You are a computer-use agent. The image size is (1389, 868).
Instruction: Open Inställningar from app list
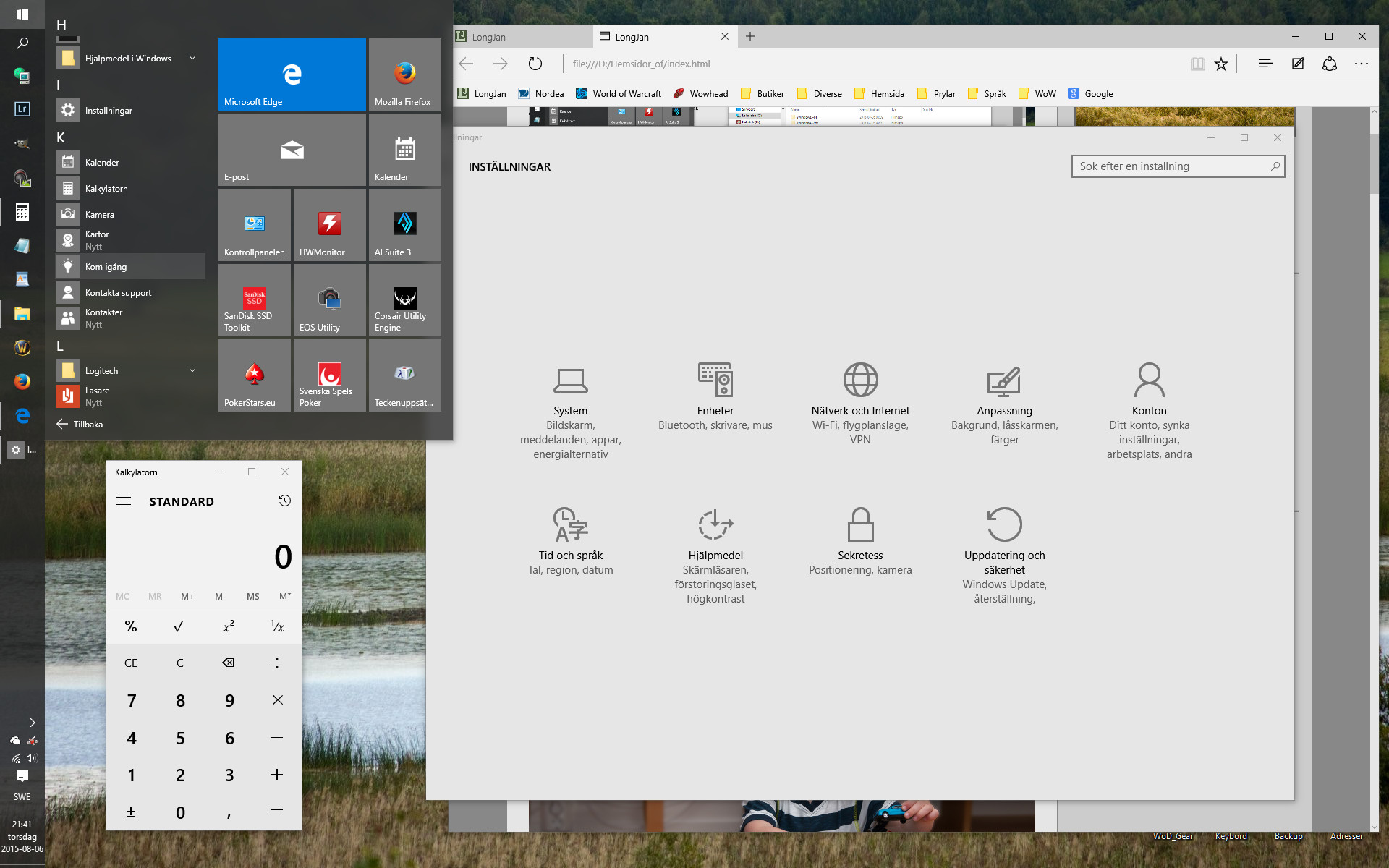coord(130,110)
